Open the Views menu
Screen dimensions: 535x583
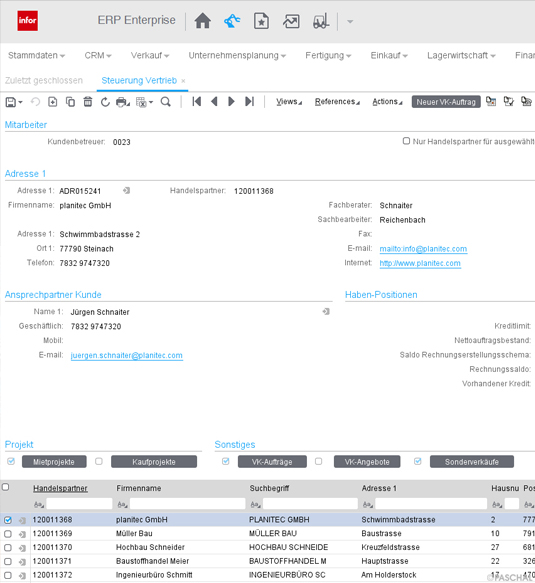click(289, 102)
